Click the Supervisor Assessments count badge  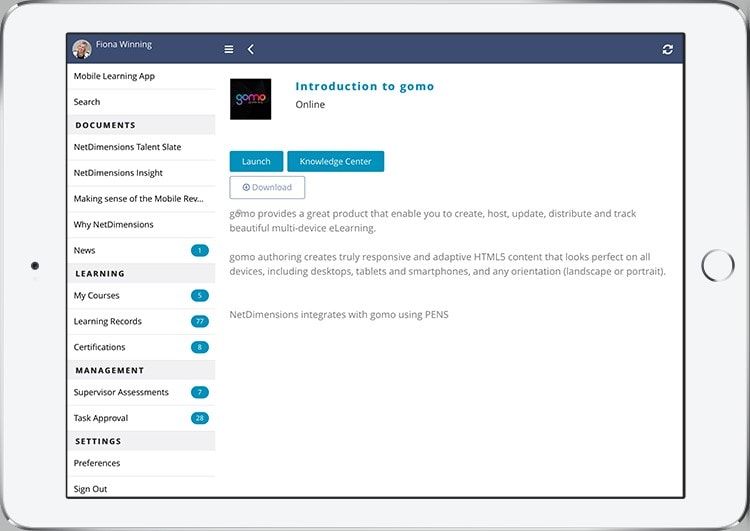[x=200, y=392]
